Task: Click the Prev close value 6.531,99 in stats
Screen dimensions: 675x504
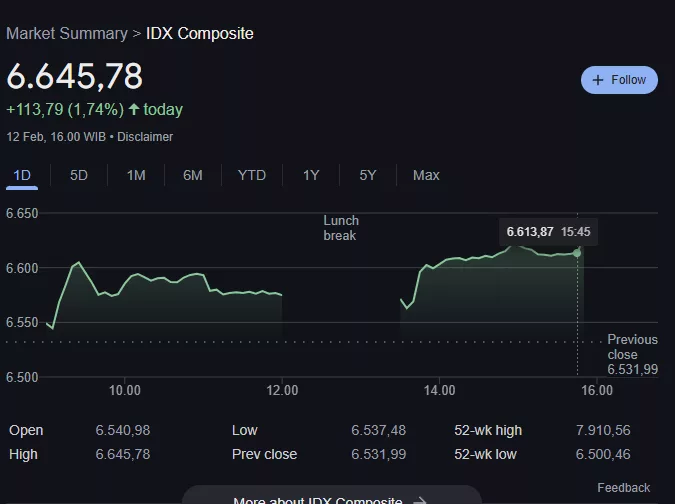Action: (x=378, y=454)
